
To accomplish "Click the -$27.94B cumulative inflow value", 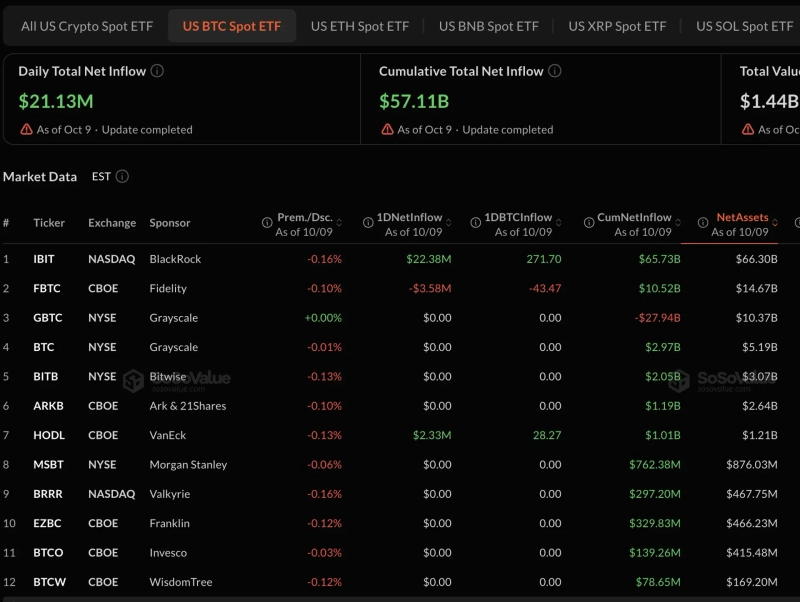I will point(658,318).
